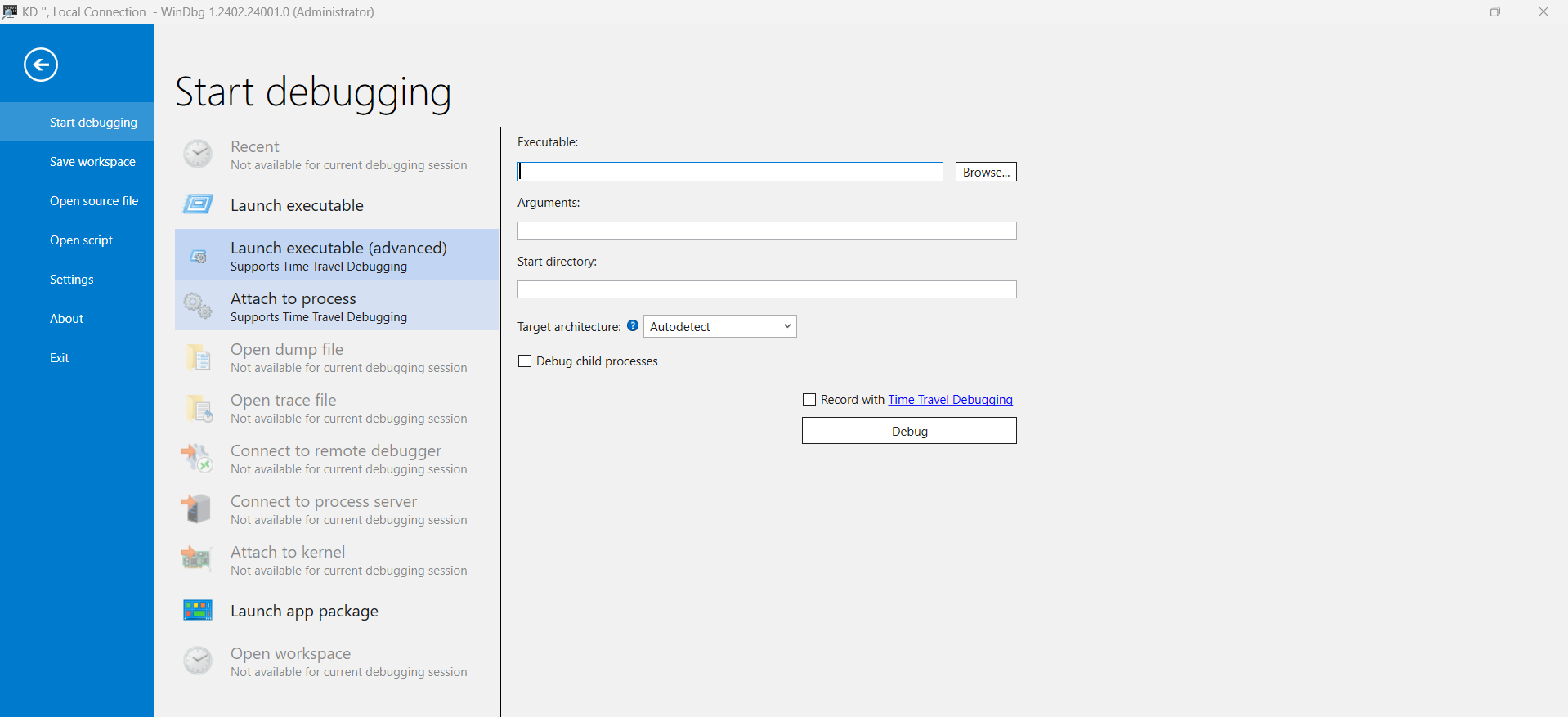Expand the Target architecture Autodetect dropdown

click(720, 326)
